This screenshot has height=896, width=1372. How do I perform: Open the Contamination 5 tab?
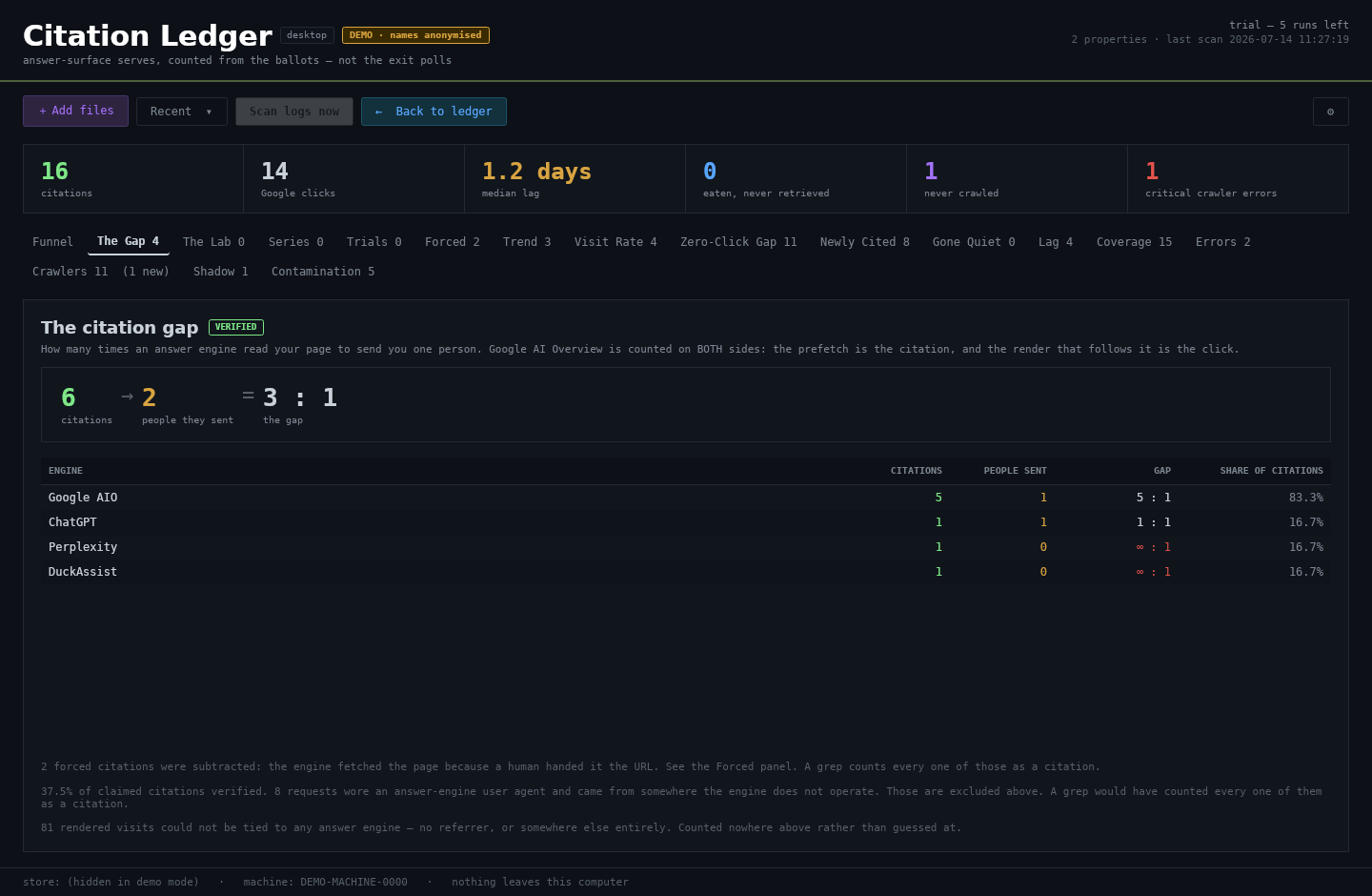point(323,272)
